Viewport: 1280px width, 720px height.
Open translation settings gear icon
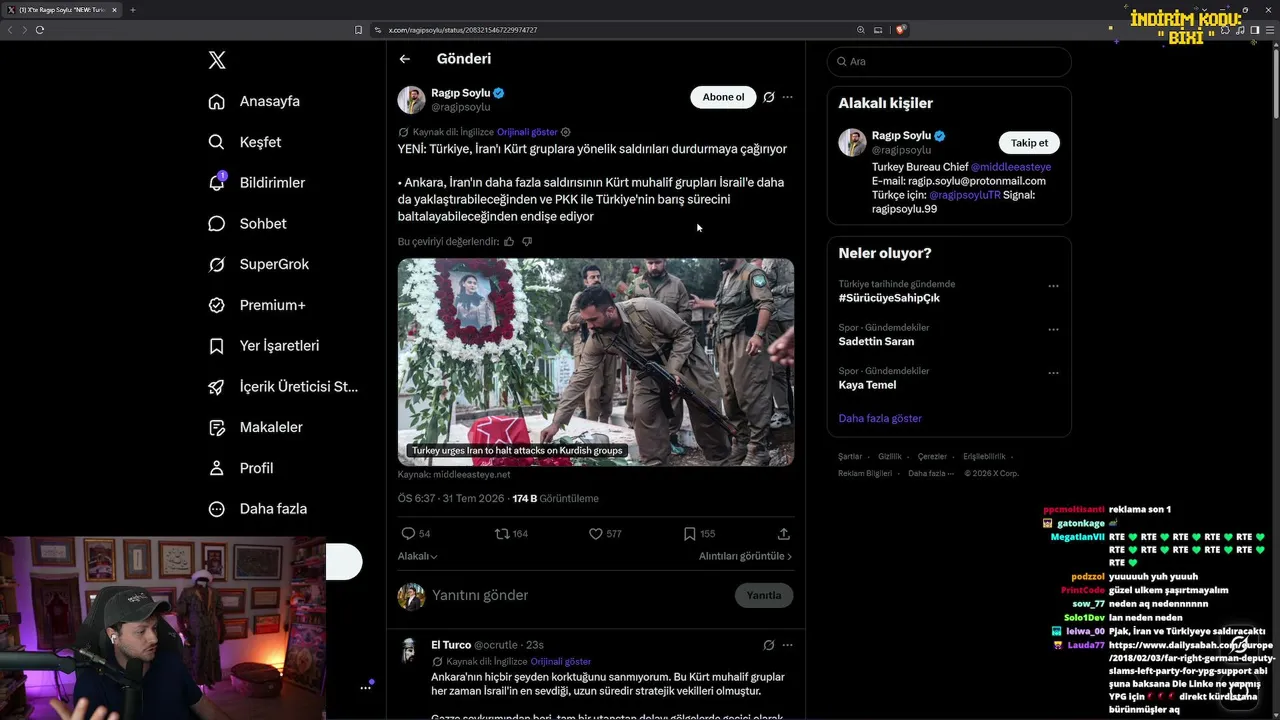click(x=566, y=132)
